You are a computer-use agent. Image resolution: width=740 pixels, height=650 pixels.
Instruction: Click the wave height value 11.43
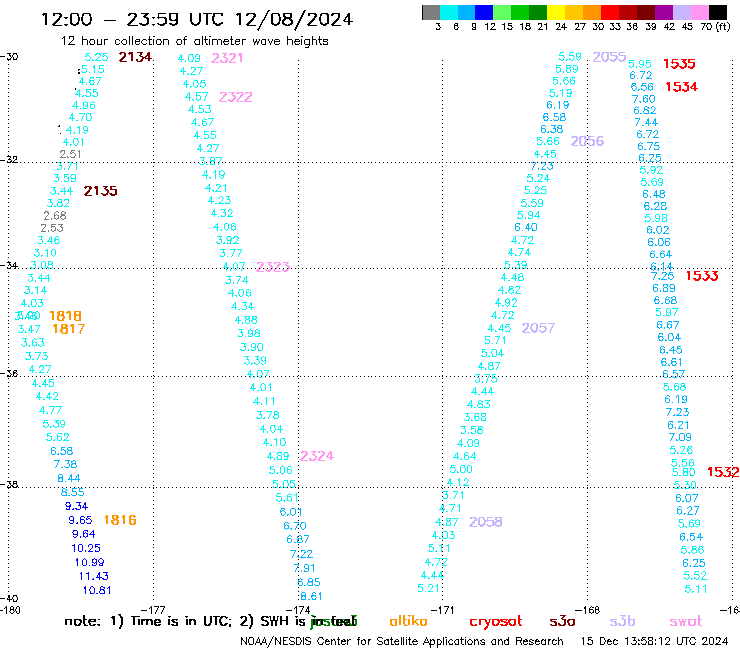click(93, 576)
